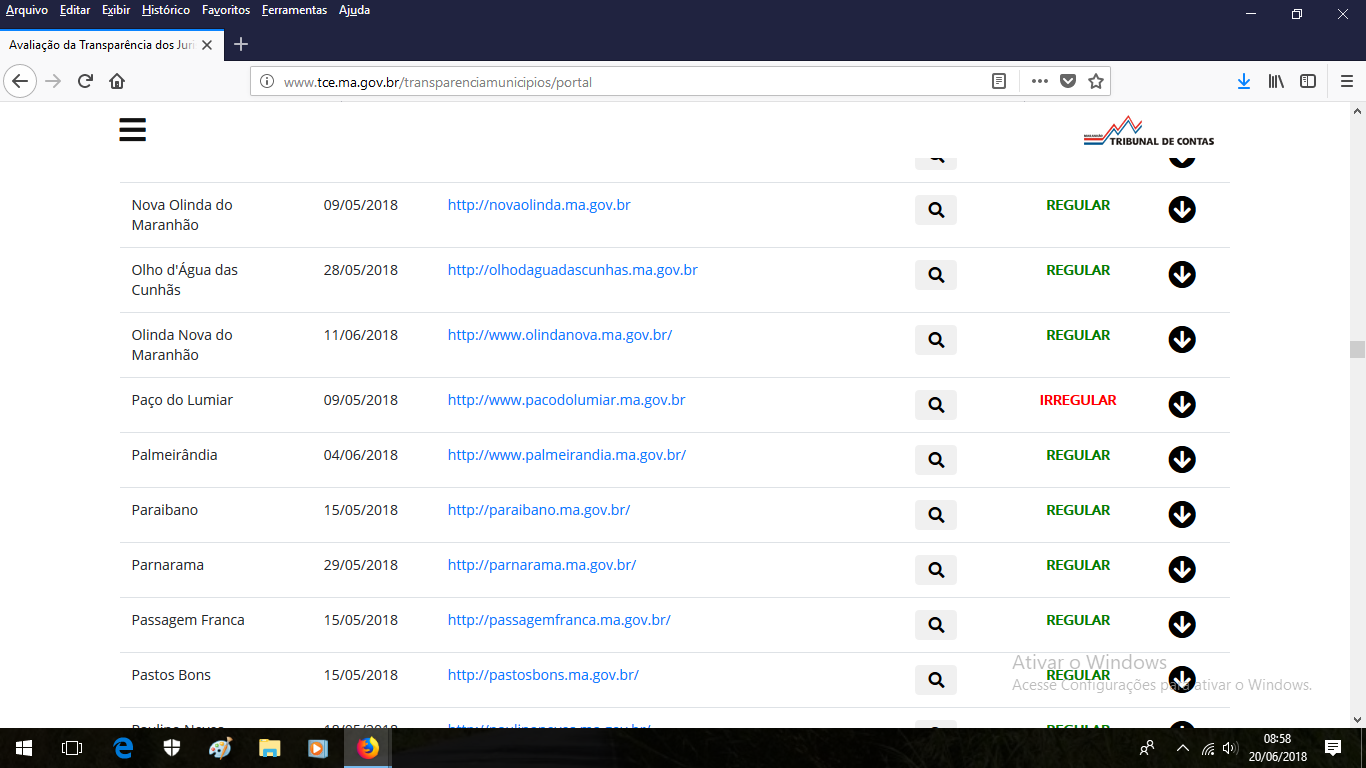The image size is (1366, 768).
Task: Search details for Nova Olinda do Maranhão
Action: [936, 210]
